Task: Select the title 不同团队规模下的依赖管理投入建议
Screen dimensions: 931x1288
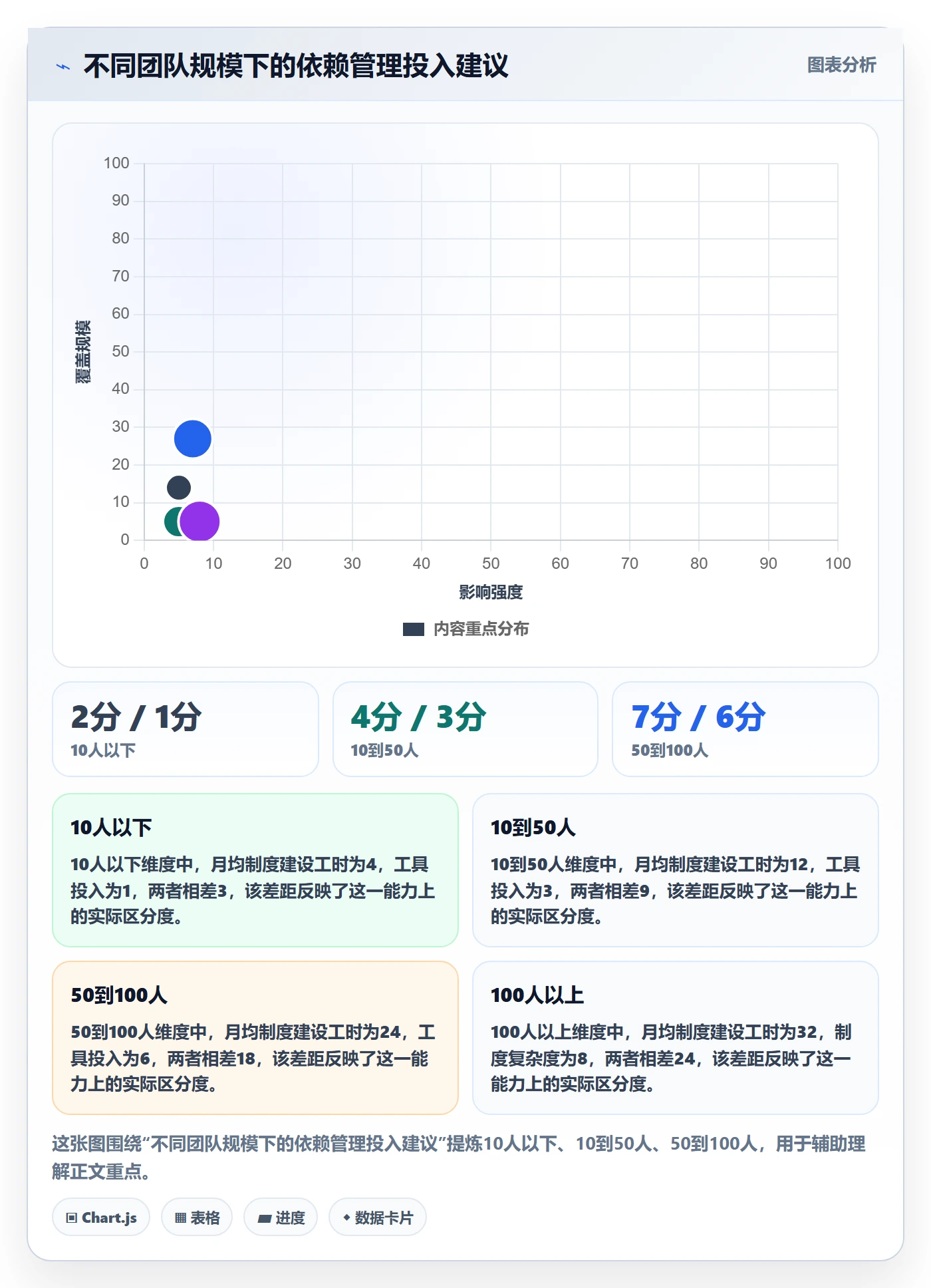Action: (296, 66)
